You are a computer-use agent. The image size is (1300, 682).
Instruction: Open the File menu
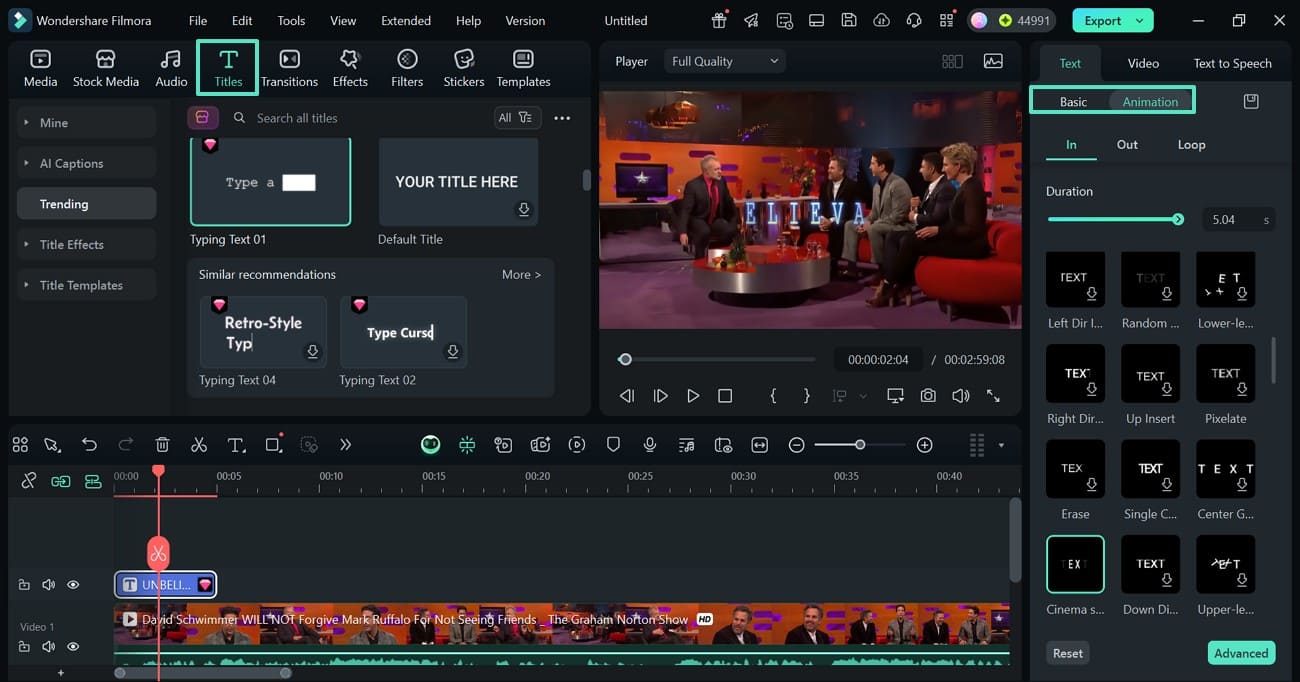pyautogui.click(x=198, y=20)
